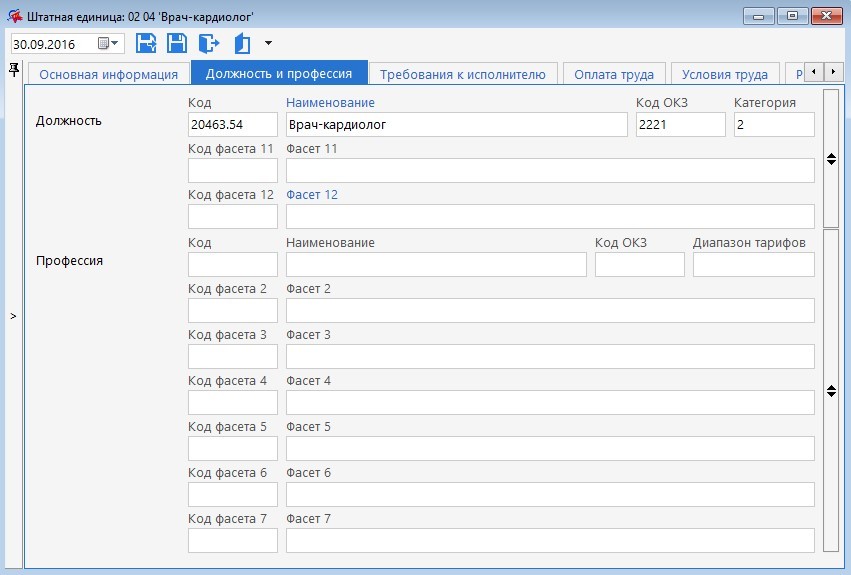
Task: Select the Должность и профессия tab
Action: [x=279, y=73]
